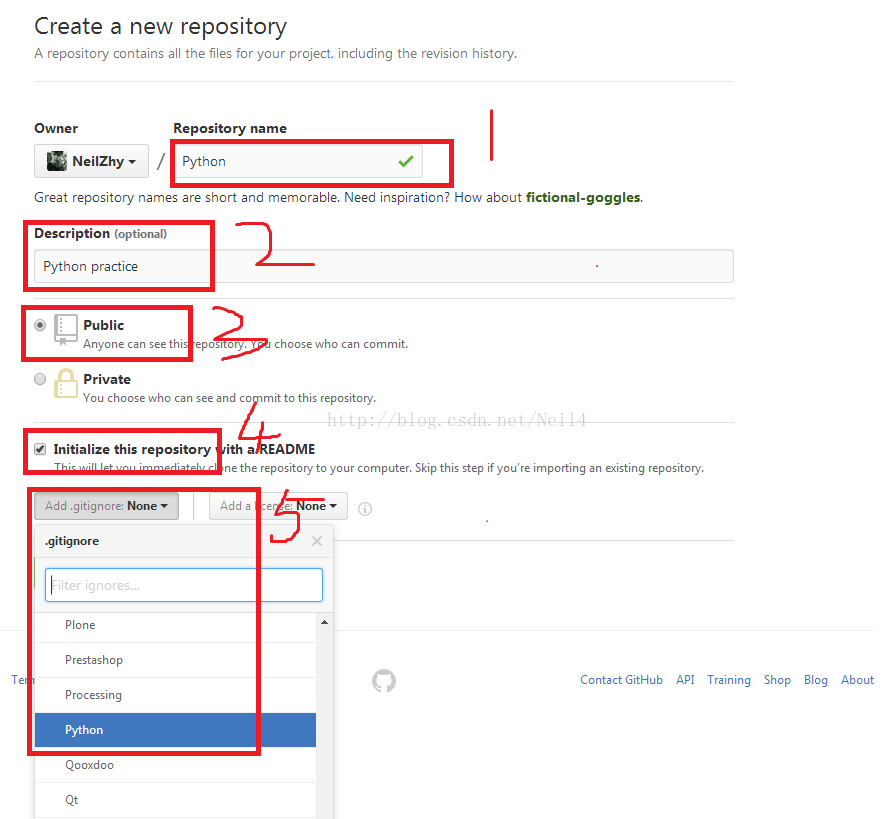Open the Shop footer link
Screen dimensions: 894x819
tap(777, 680)
